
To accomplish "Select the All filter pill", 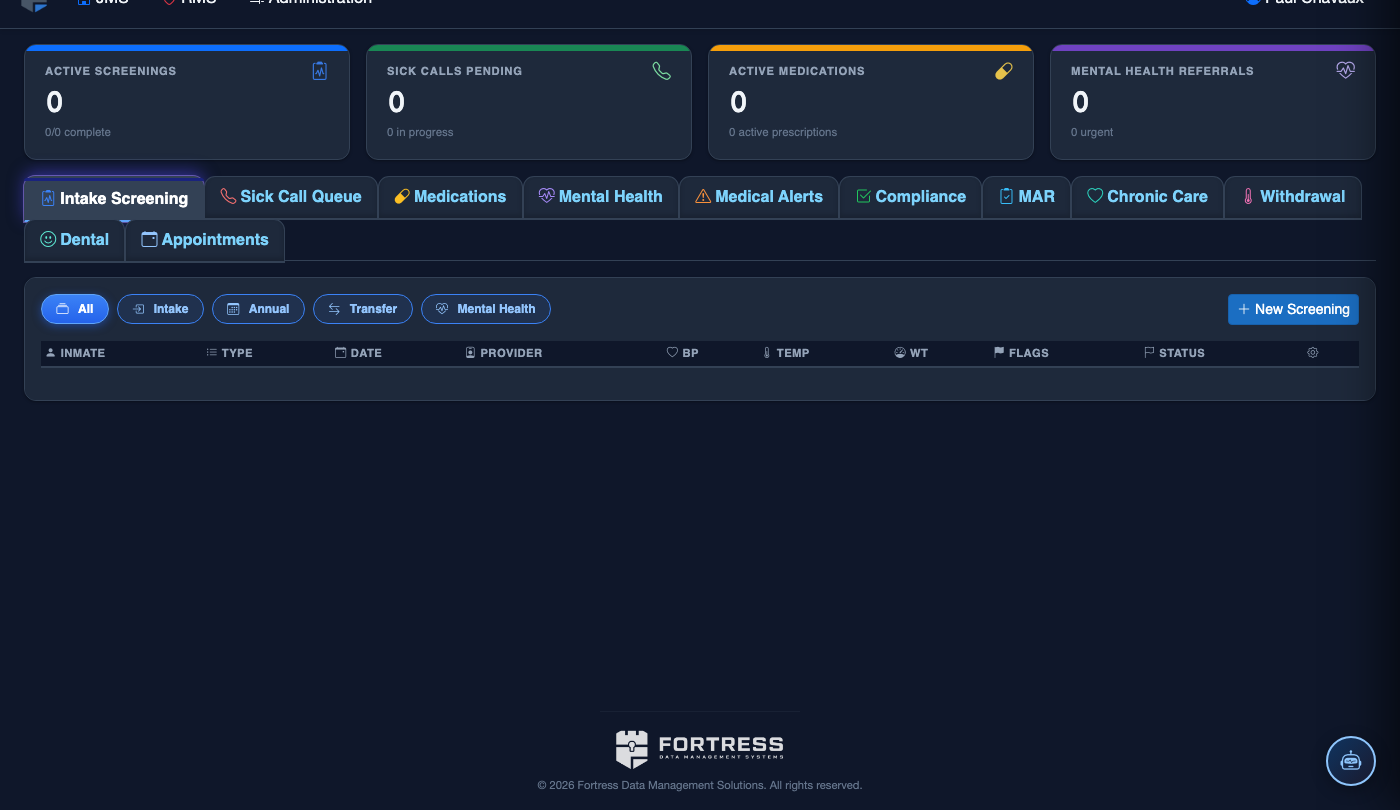I will point(75,309).
